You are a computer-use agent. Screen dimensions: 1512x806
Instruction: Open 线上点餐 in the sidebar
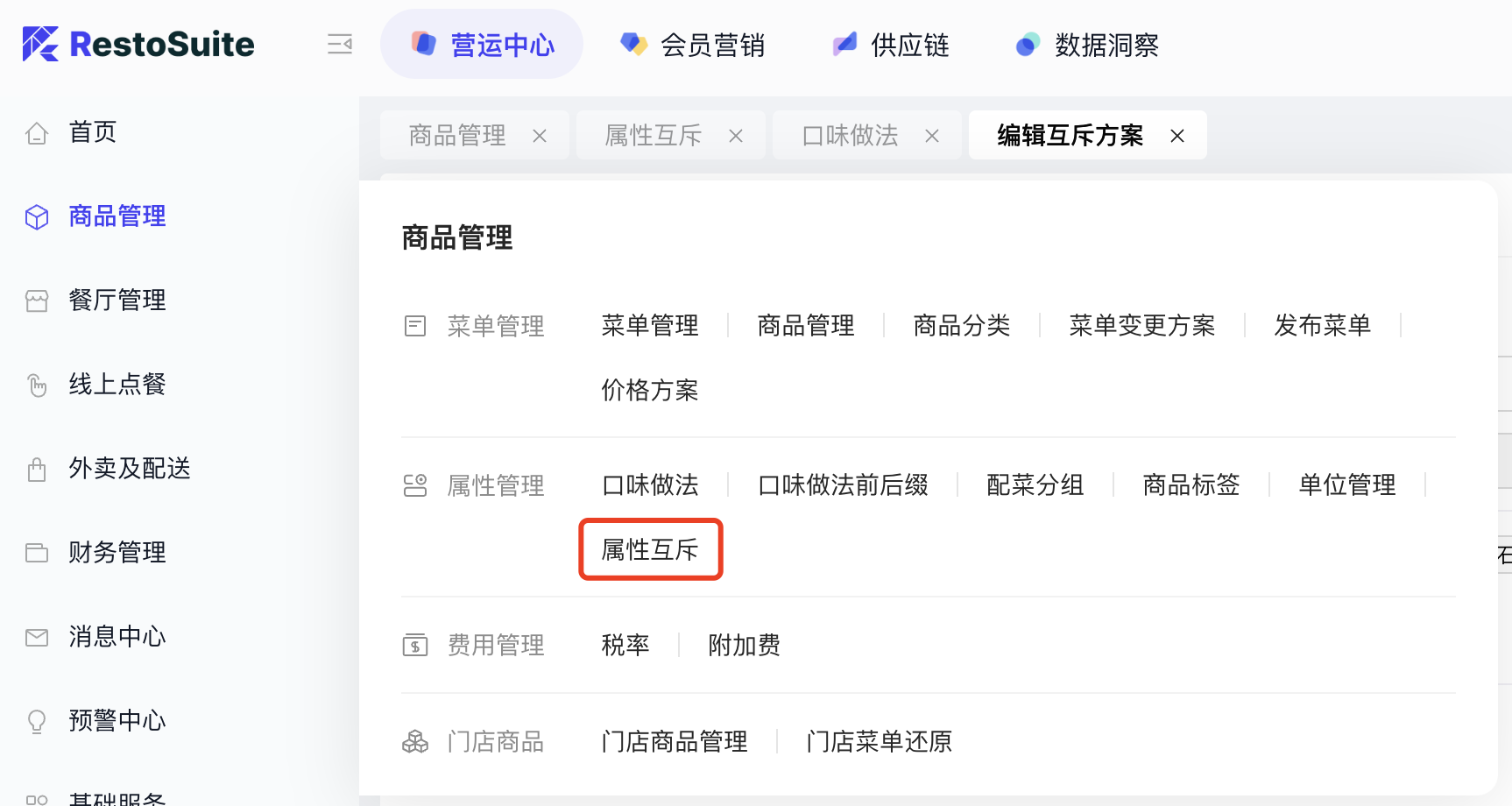[117, 385]
